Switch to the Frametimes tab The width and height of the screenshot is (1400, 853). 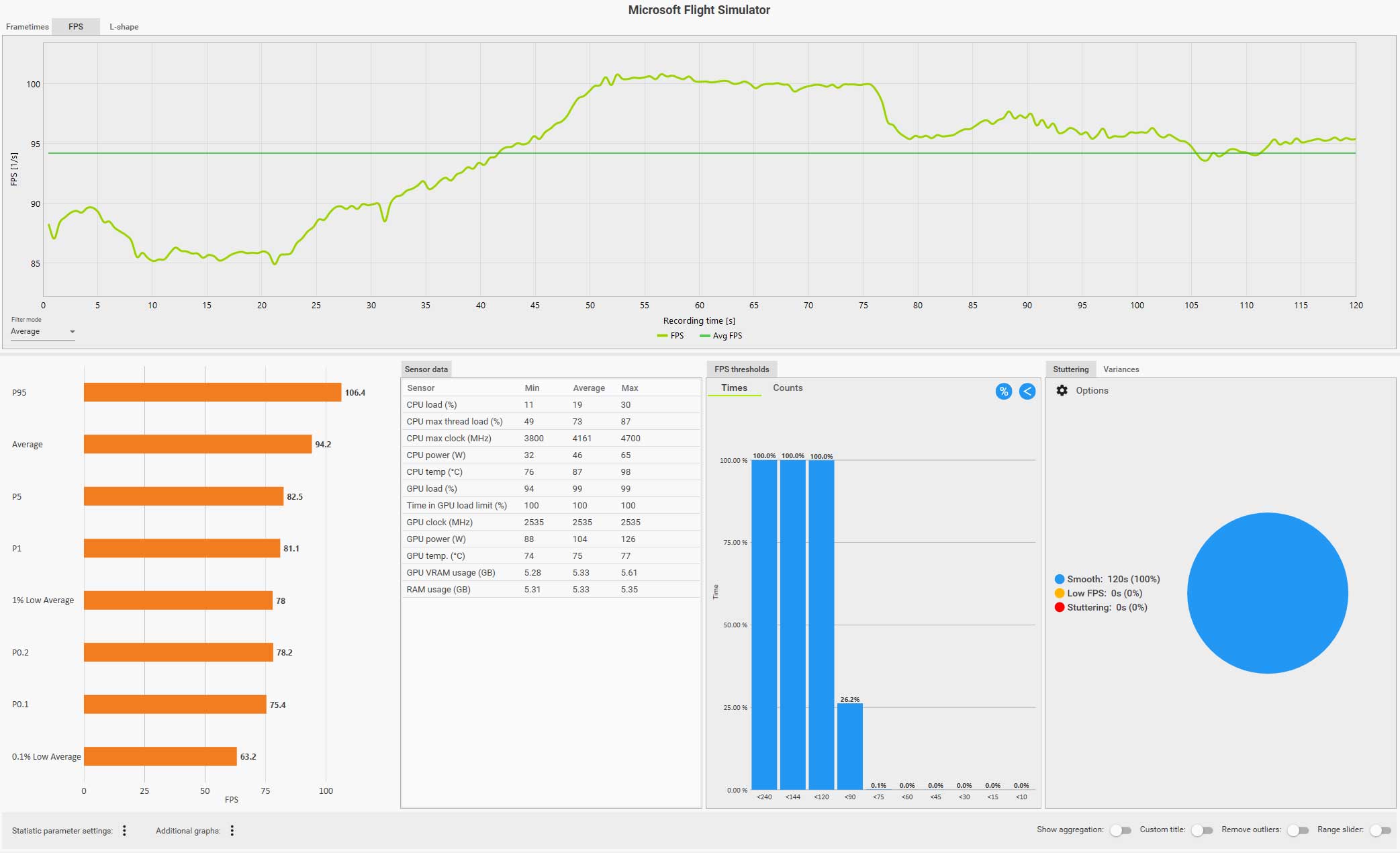(28, 27)
